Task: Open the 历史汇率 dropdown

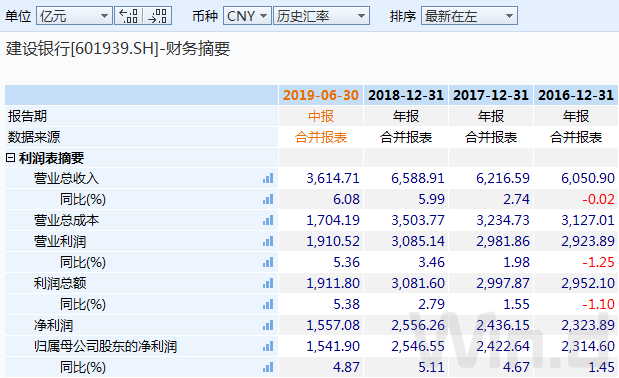Action: coord(321,16)
